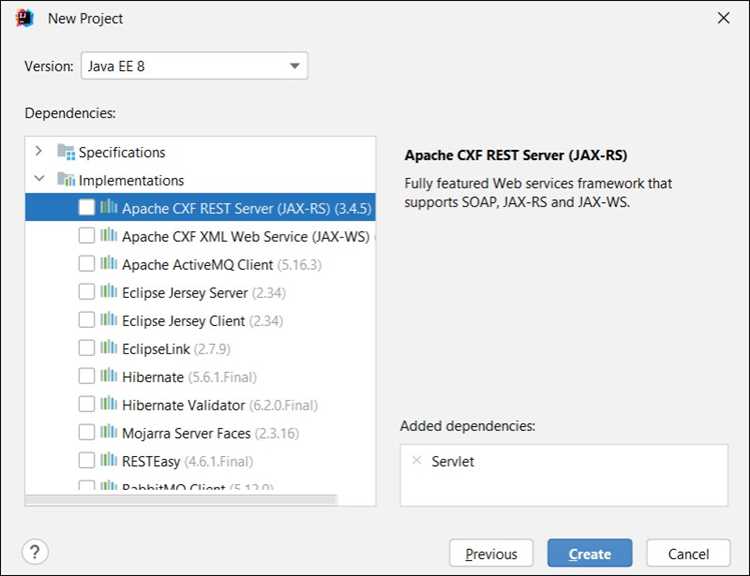The width and height of the screenshot is (750, 576).
Task: Check the Hibernate (5.6.1.Final) checkbox
Action: (x=87, y=376)
